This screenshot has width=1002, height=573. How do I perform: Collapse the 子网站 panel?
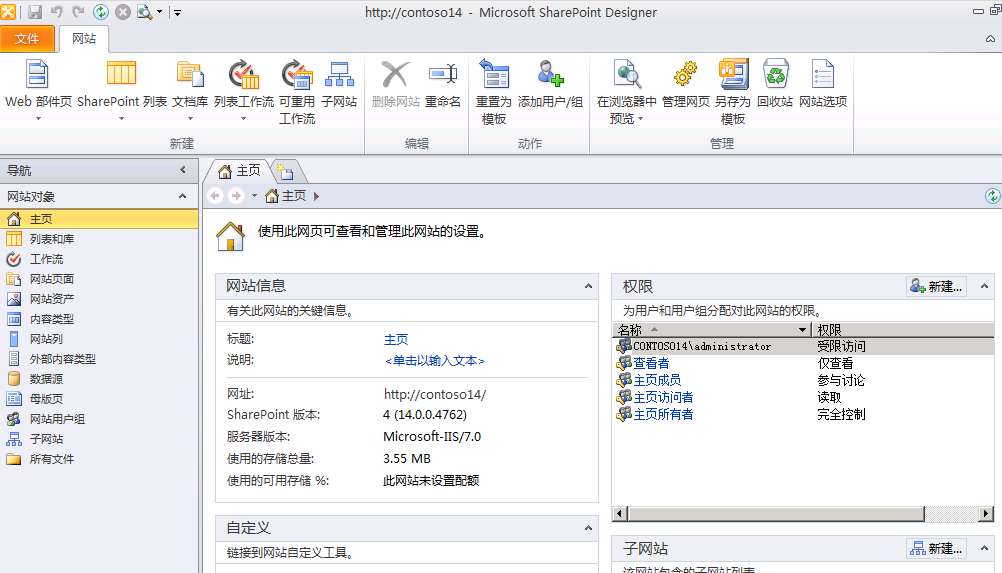[x=984, y=548]
